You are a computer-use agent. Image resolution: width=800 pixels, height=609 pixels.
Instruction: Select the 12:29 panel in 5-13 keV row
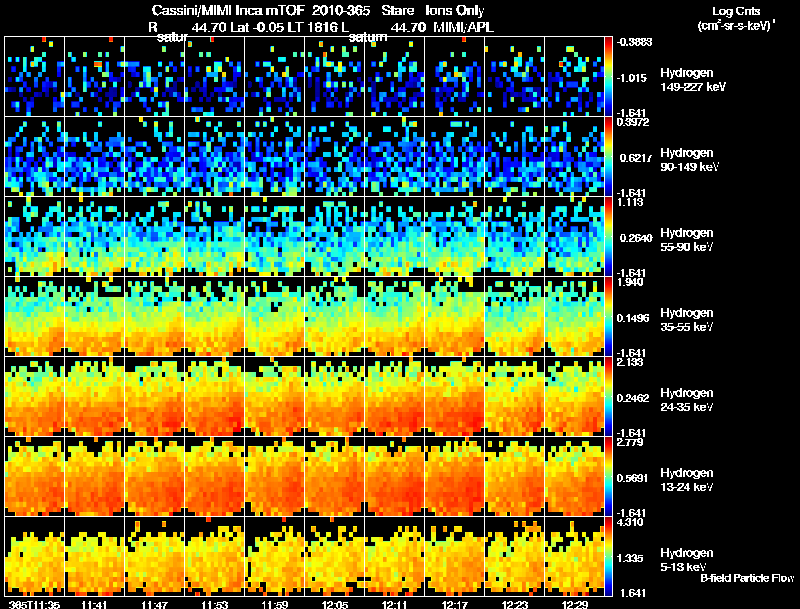tap(574, 556)
